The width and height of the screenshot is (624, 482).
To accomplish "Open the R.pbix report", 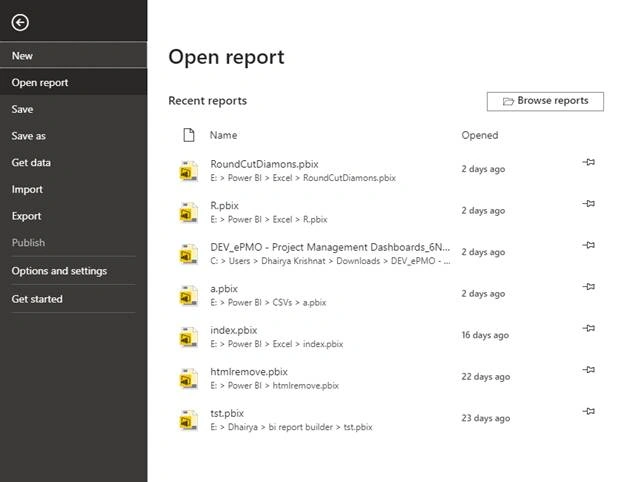I will [224, 206].
